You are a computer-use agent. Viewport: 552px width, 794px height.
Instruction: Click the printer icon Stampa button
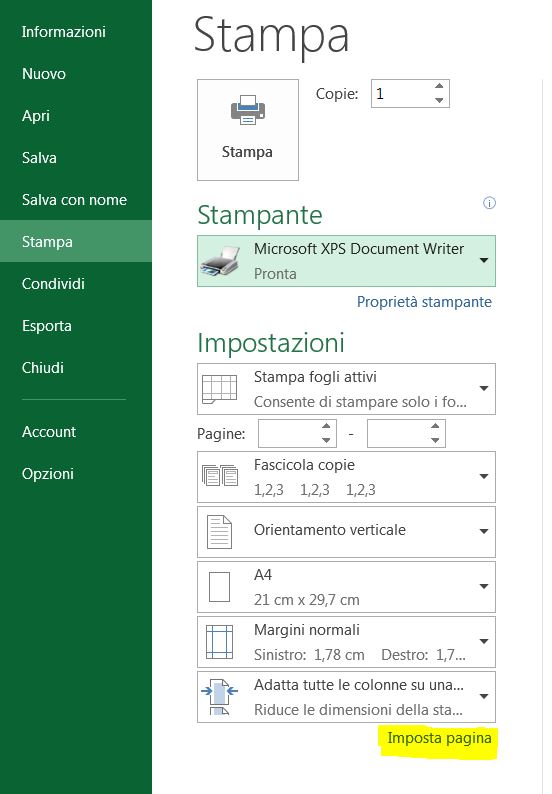[248, 130]
